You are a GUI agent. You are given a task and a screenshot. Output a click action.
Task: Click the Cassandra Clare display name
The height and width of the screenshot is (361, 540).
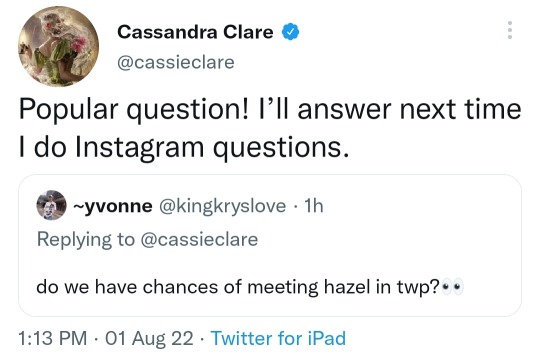[x=195, y=32]
